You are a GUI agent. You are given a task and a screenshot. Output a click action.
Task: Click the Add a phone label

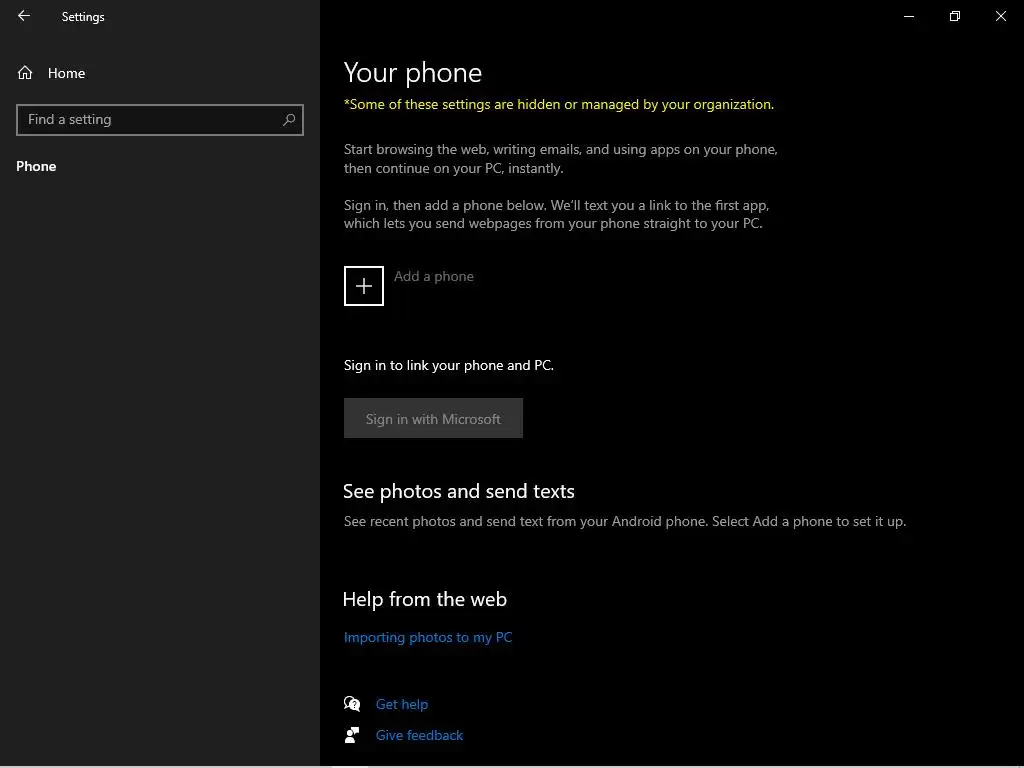434,276
